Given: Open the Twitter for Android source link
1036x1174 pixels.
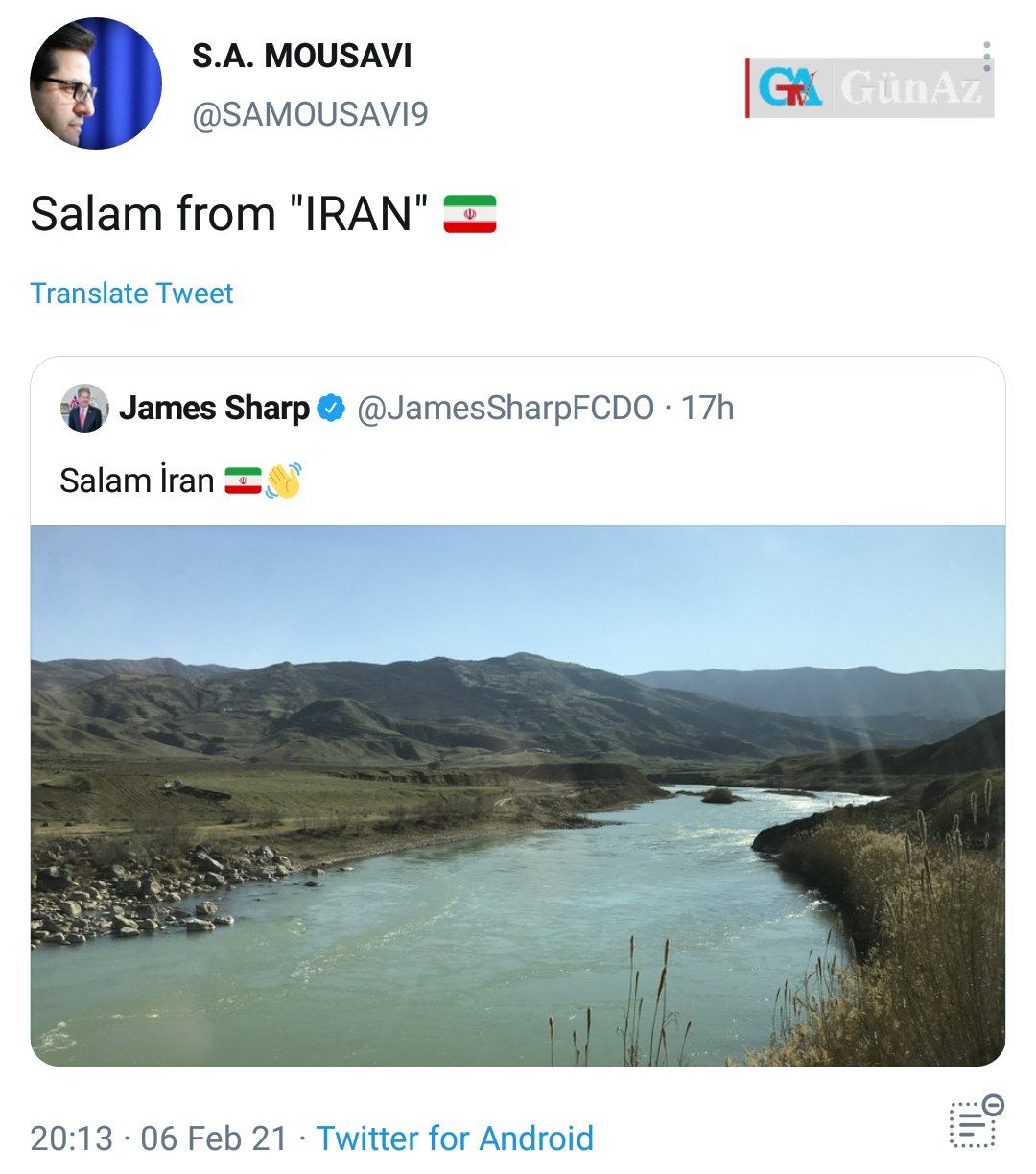Looking at the screenshot, I should [x=455, y=1139].
